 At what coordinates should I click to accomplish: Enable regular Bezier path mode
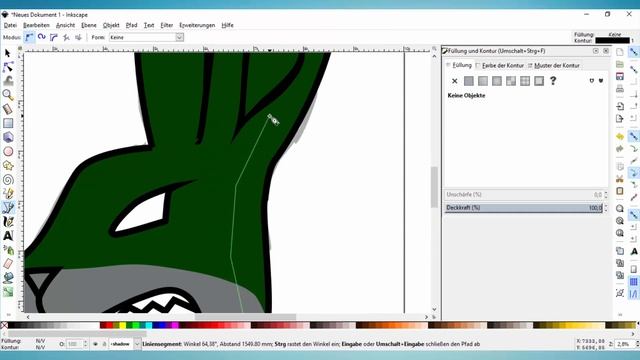point(29,37)
